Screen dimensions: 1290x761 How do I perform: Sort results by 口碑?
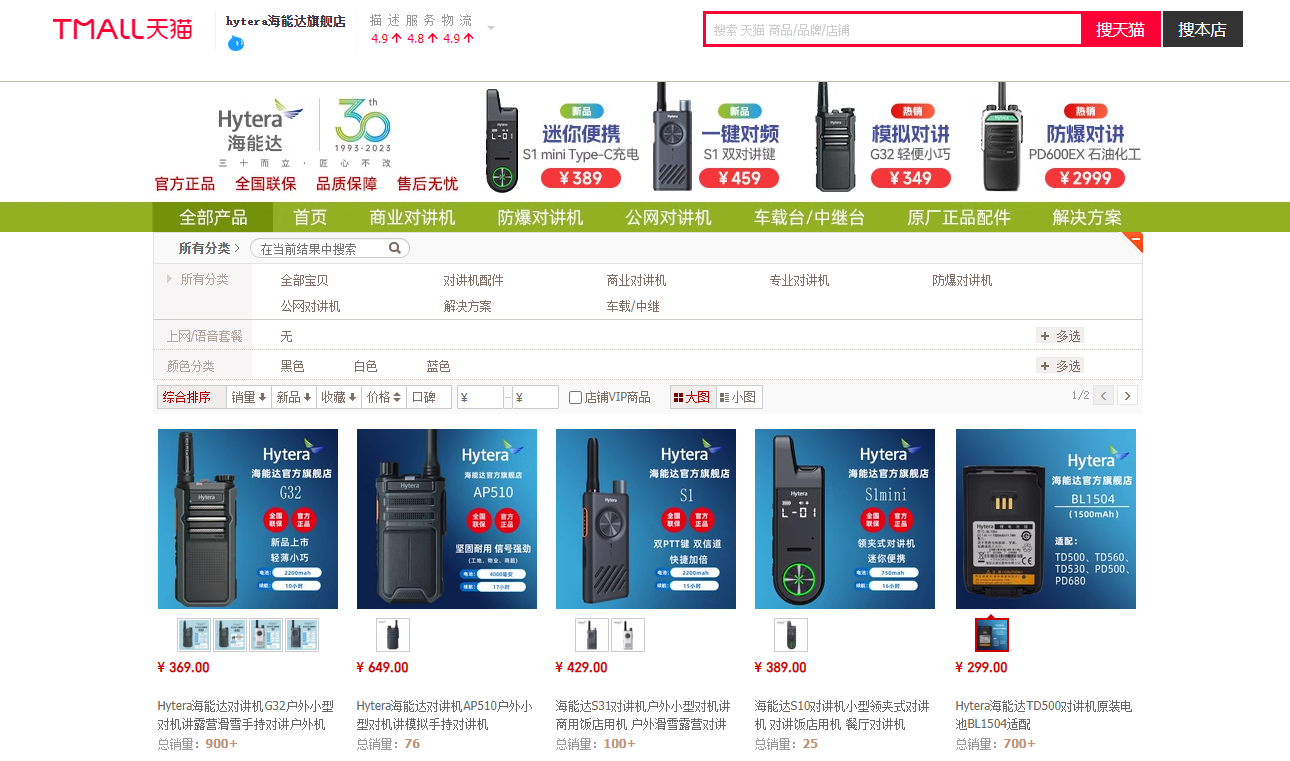point(429,397)
